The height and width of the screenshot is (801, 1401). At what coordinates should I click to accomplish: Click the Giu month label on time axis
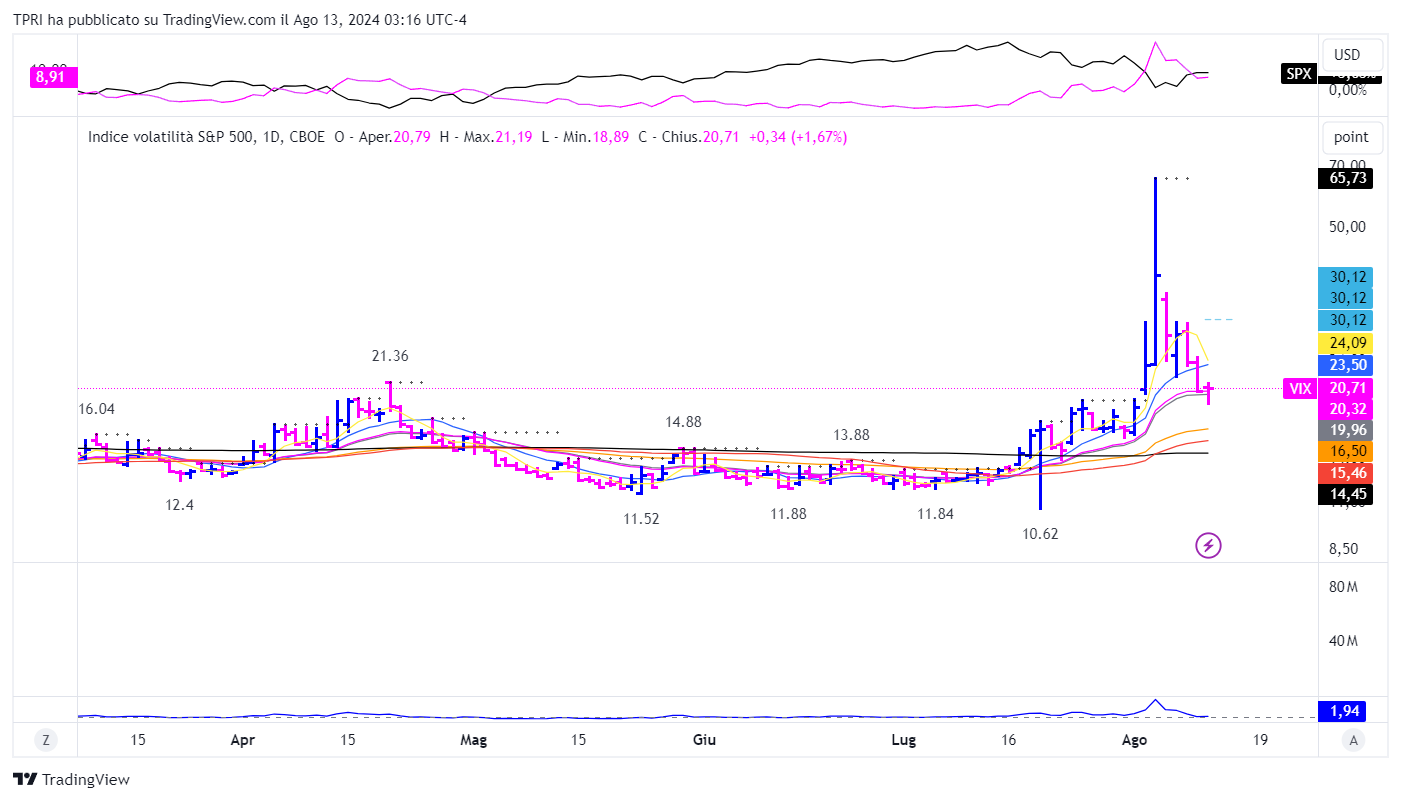pos(704,741)
